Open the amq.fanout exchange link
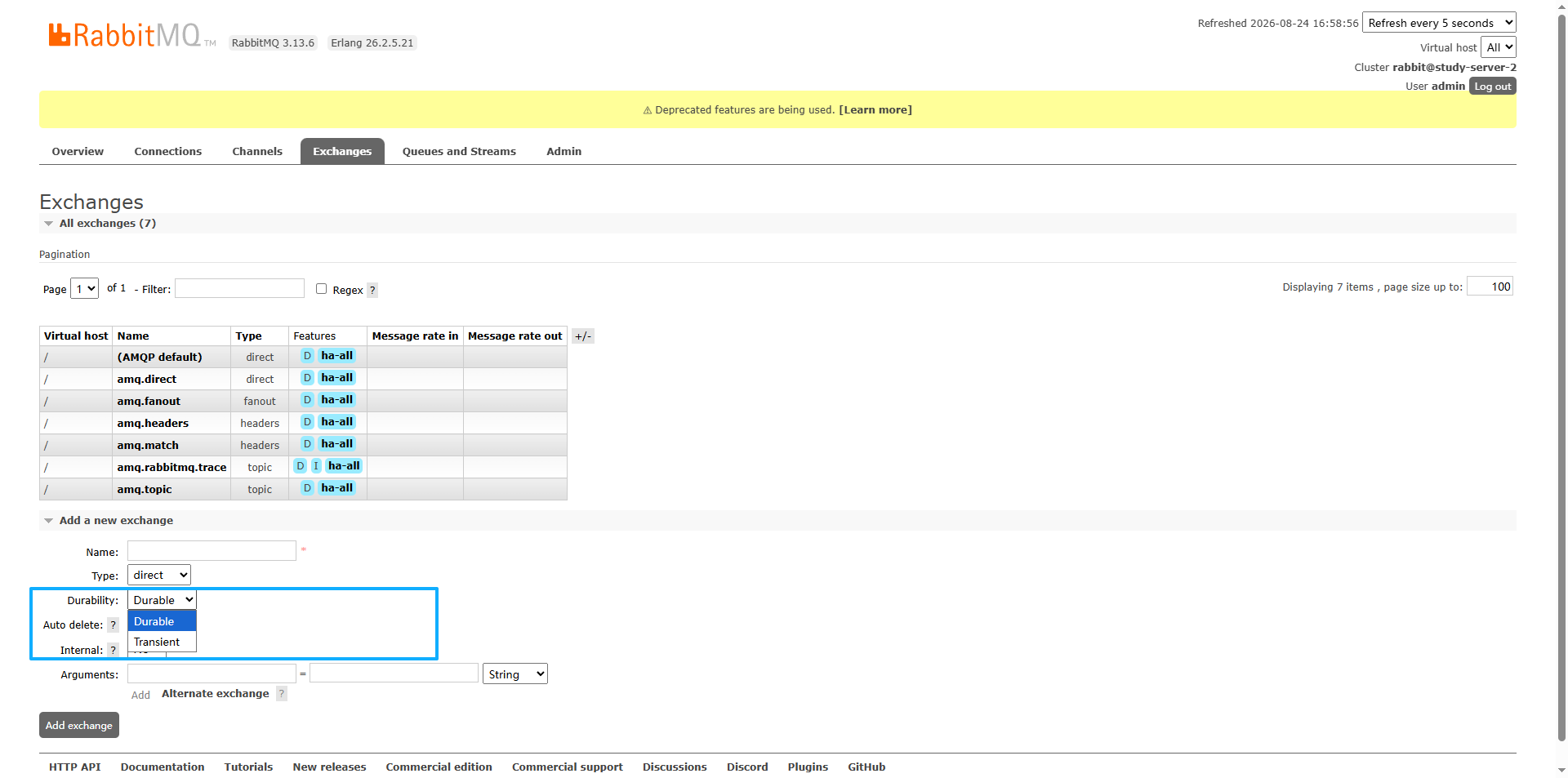The height and width of the screenshot is (778, 1568). pos(149,401)
